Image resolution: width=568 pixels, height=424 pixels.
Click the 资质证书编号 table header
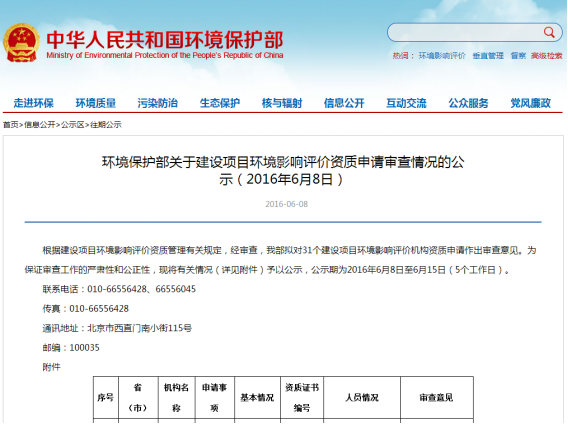[302, 398]
